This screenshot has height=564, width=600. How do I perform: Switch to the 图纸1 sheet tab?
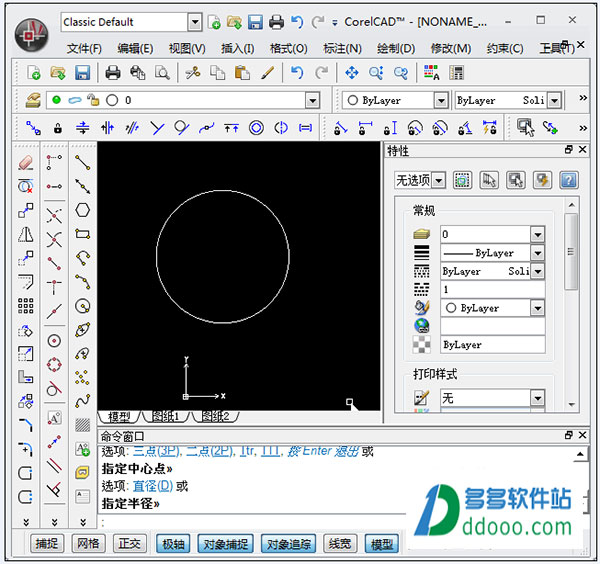(x=165, y=416)
